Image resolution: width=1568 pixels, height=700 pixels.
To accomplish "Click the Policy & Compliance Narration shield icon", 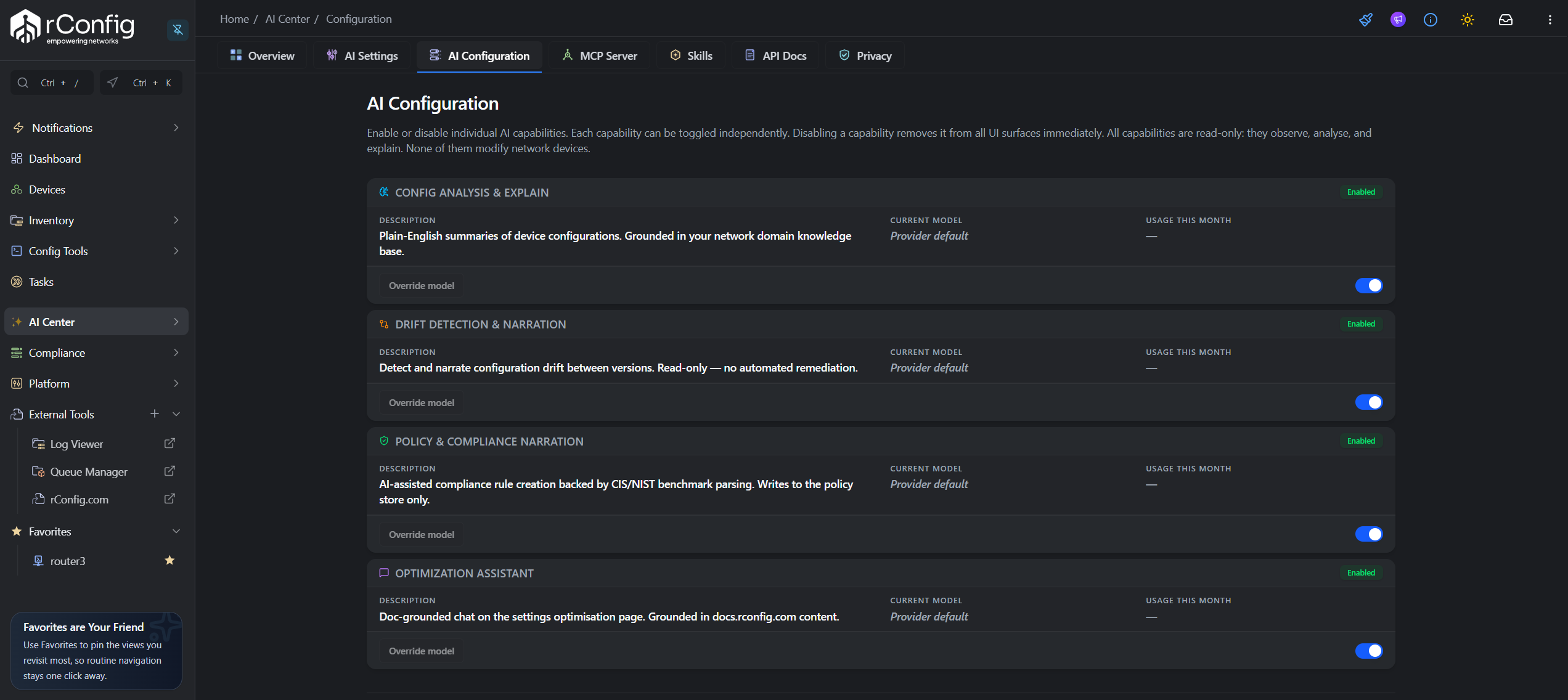I will (x=384, y=441).
